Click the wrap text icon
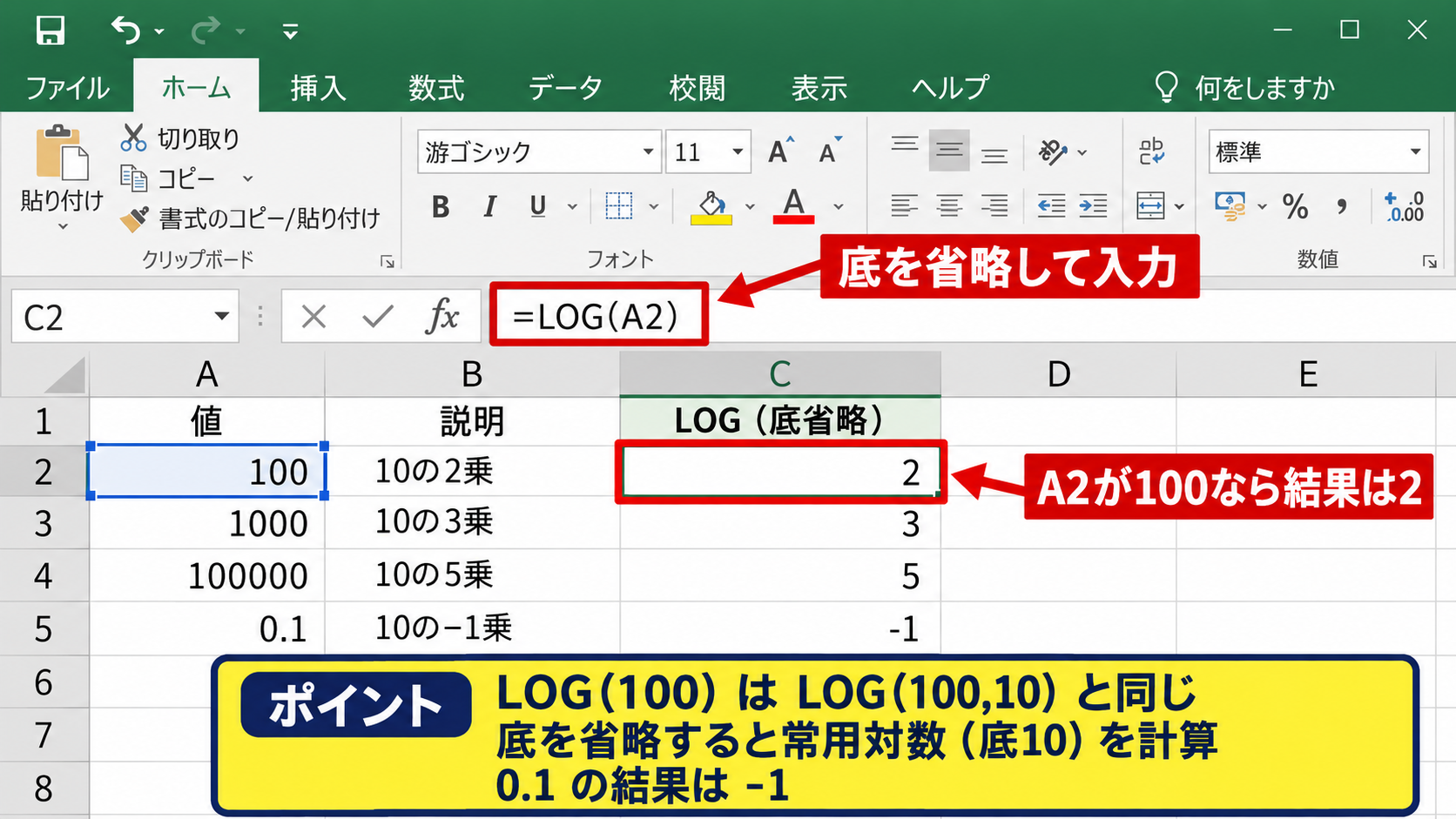 [1152, 152]
